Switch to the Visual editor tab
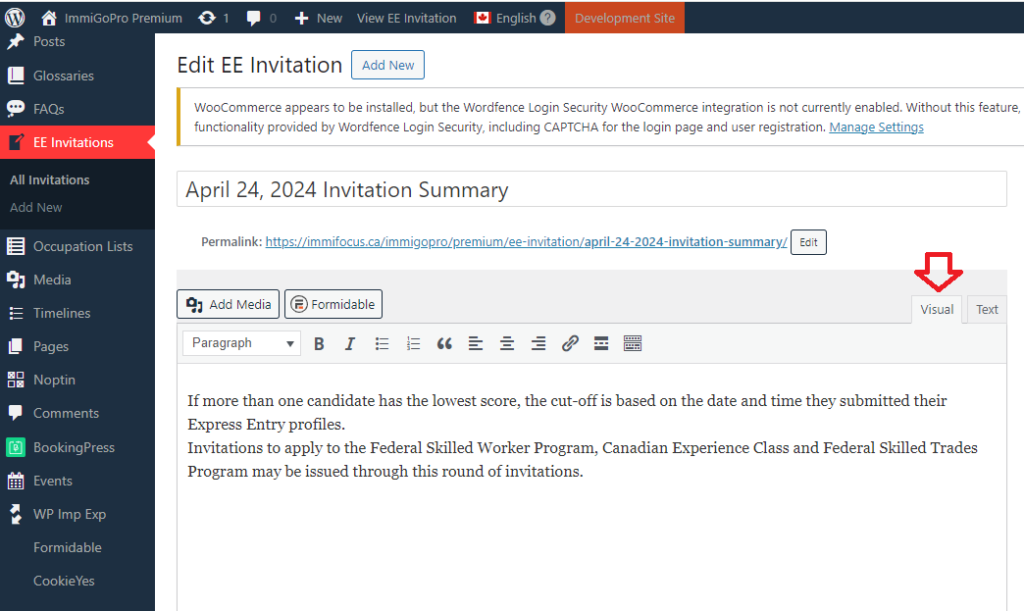1024x611 pixels. (937, 309)
